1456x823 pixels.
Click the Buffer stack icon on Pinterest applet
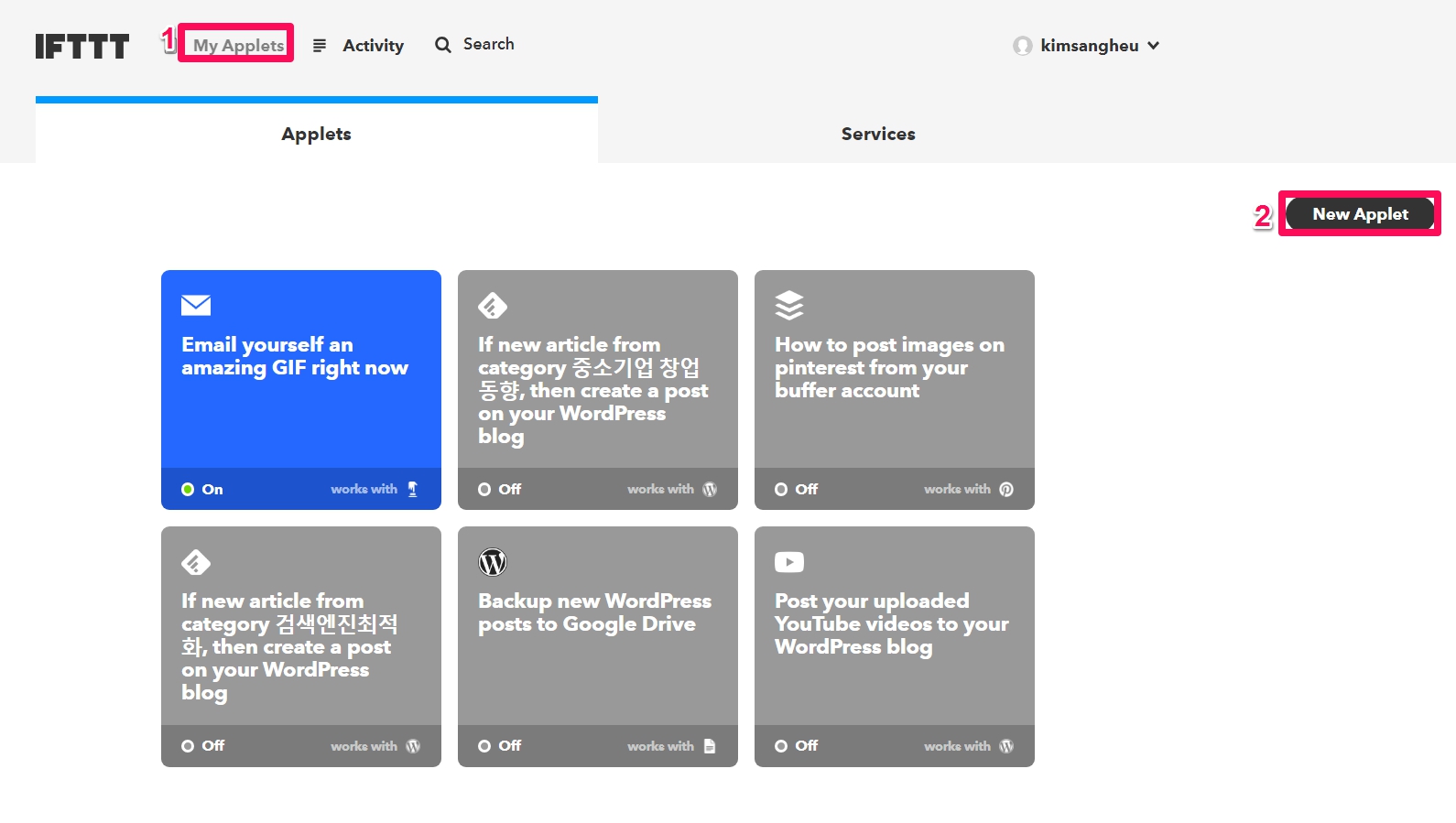point(788,305)
